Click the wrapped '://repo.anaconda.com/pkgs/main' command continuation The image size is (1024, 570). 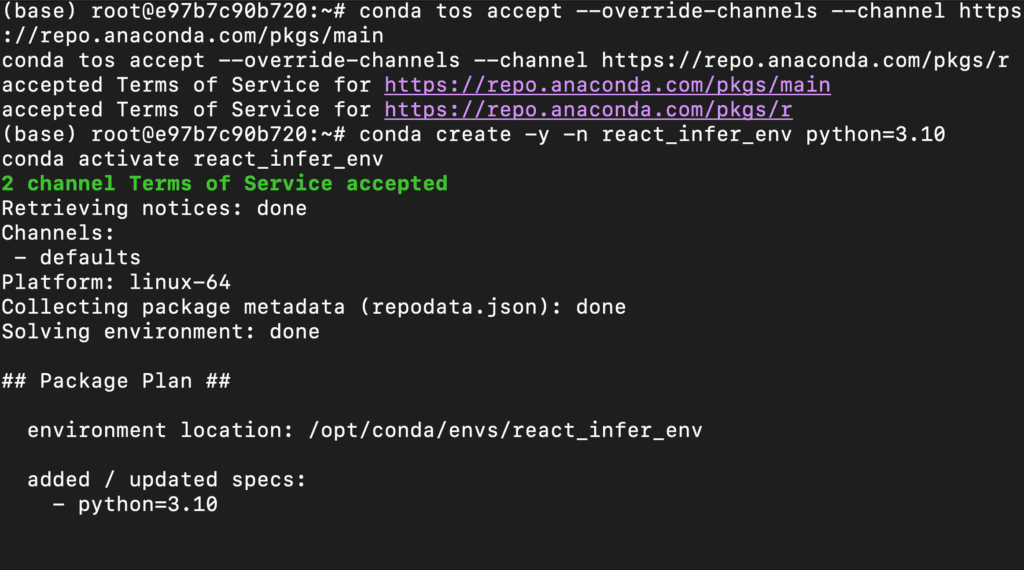tap(193, 36)
